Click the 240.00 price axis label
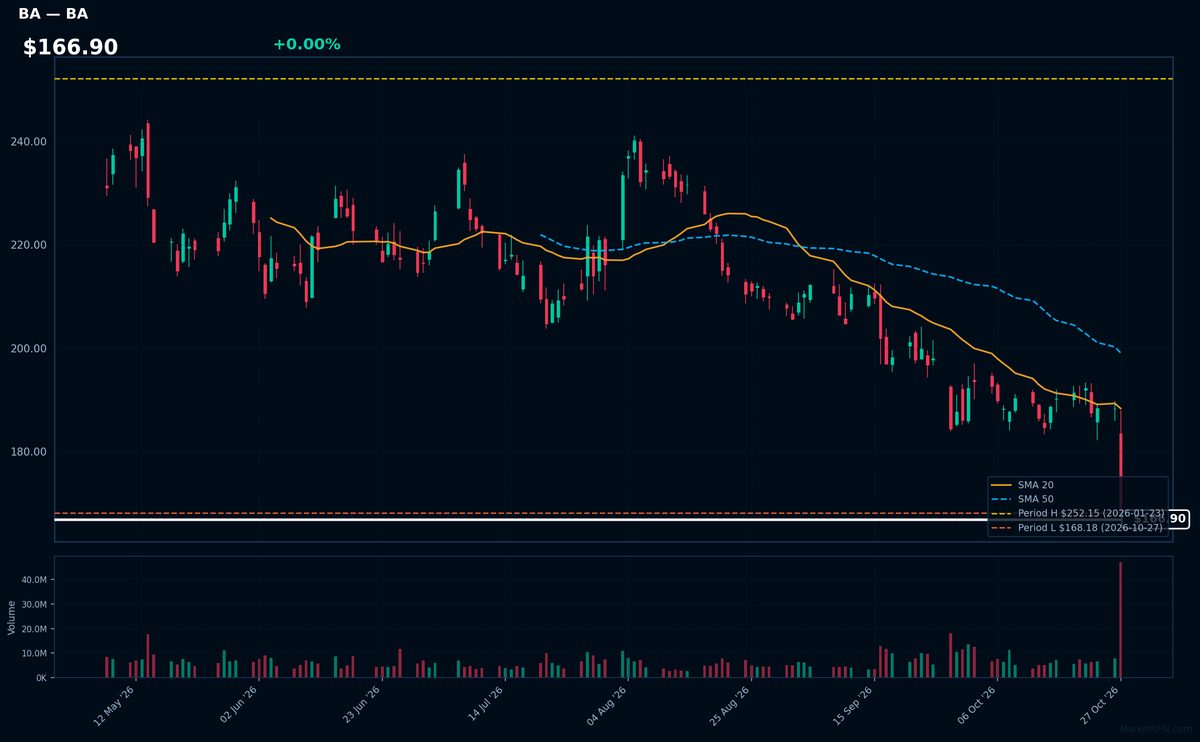The height and width of the screenshot is (742, 1200). (x=30, y=142)
